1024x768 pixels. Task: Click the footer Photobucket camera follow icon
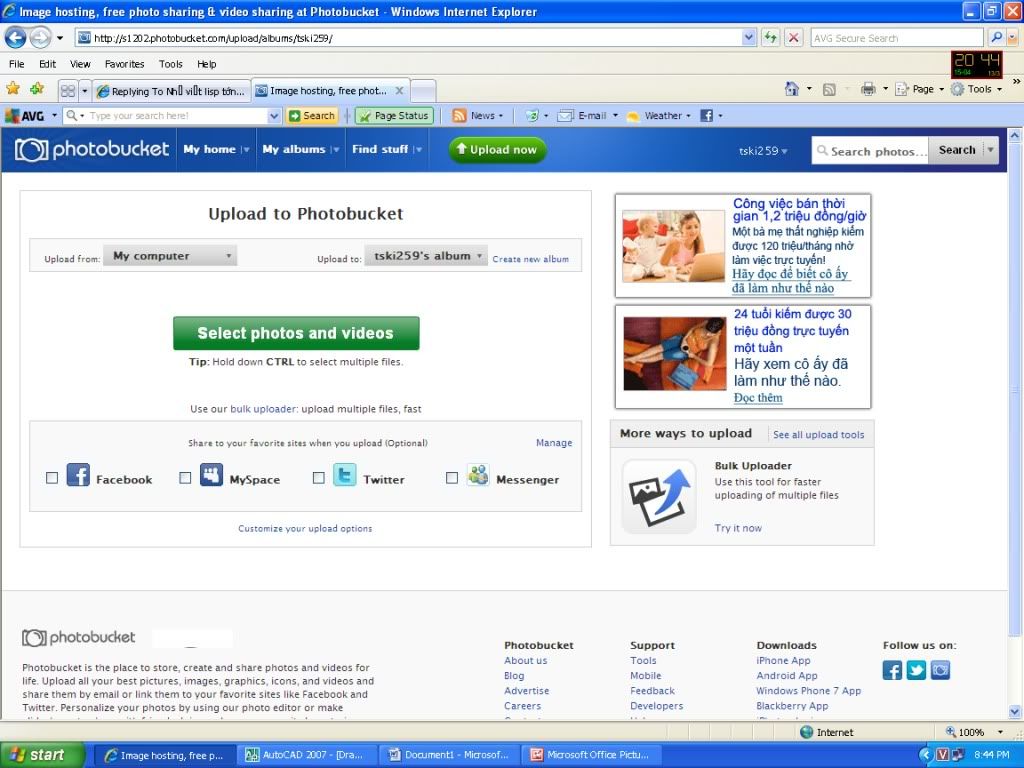940,670
